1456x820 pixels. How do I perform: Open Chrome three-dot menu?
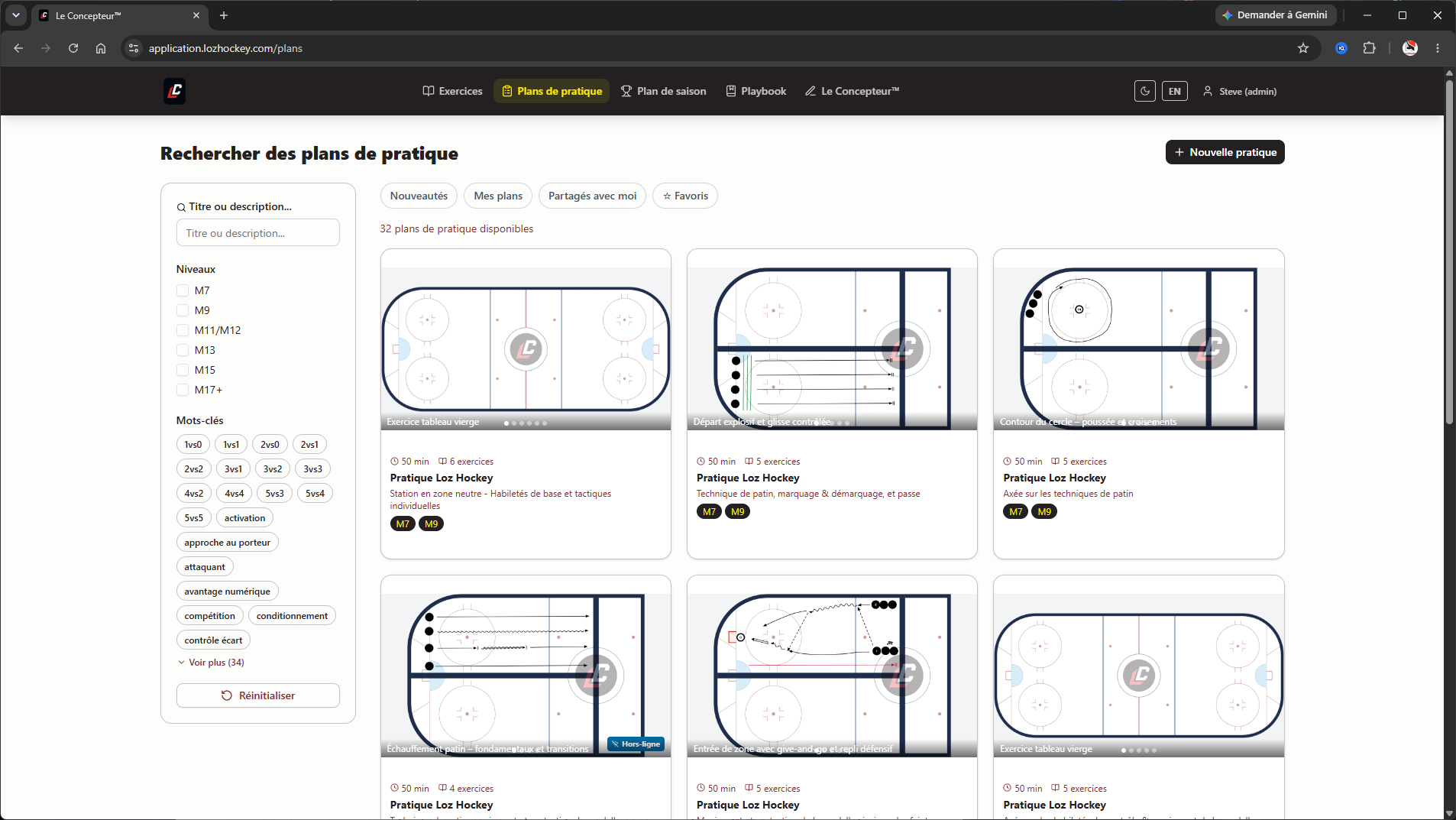point(1438,48)
